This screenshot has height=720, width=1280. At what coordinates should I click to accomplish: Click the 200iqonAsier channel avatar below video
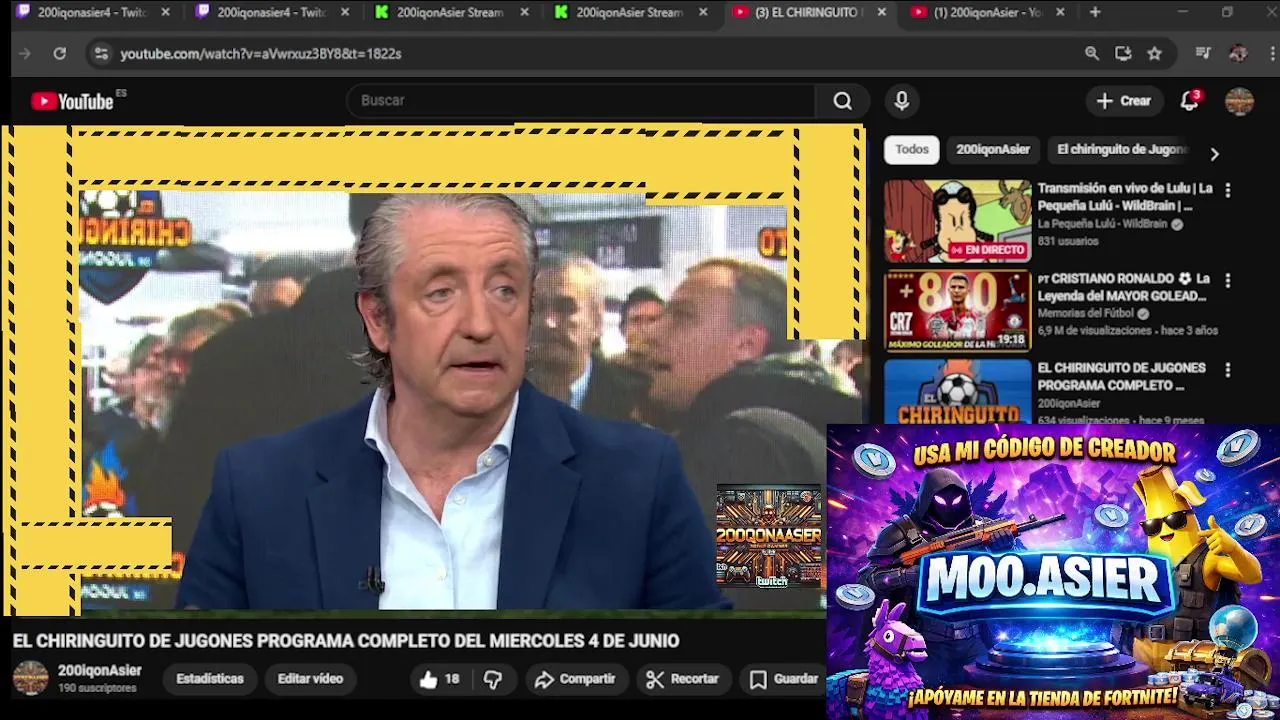[30, 678]
